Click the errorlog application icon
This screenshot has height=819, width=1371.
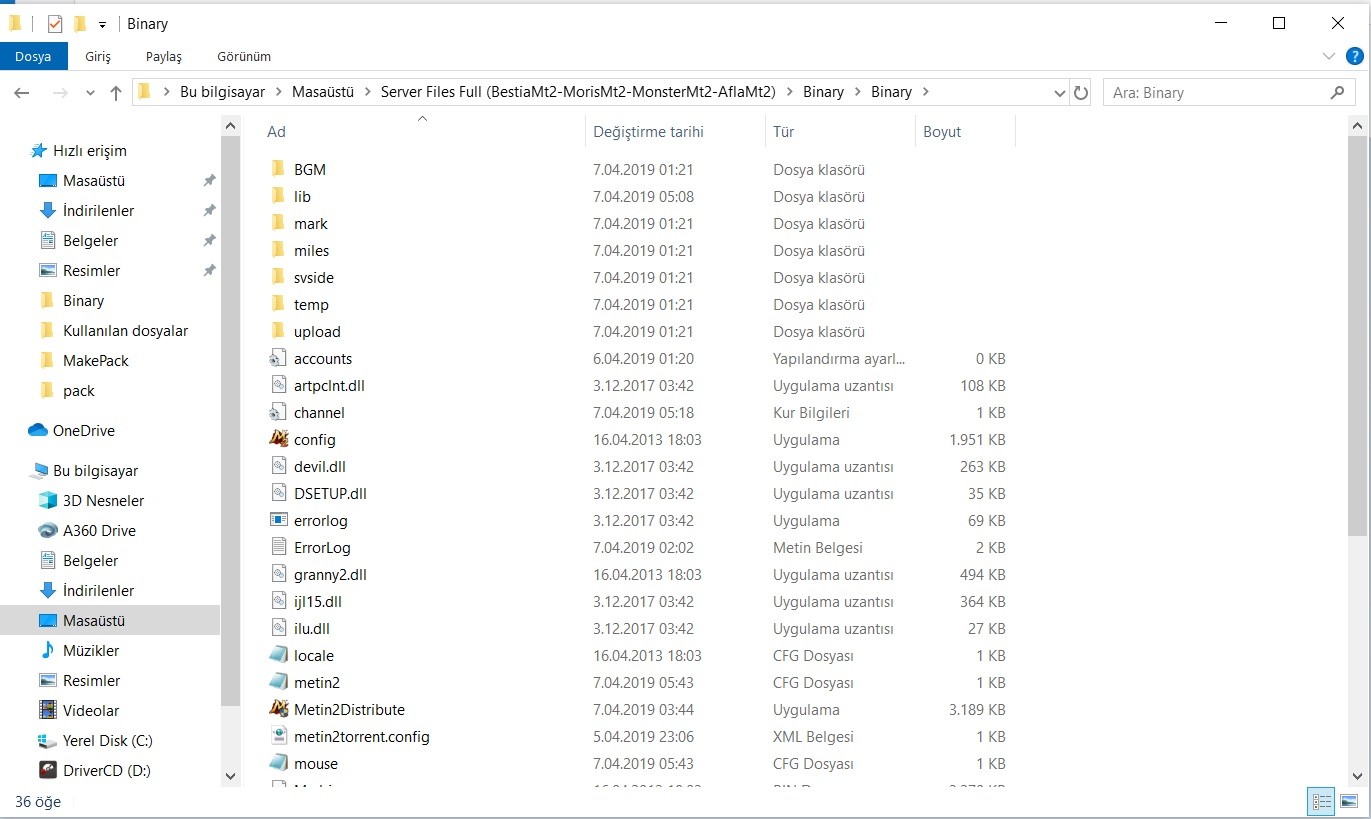tap(278, 520)
